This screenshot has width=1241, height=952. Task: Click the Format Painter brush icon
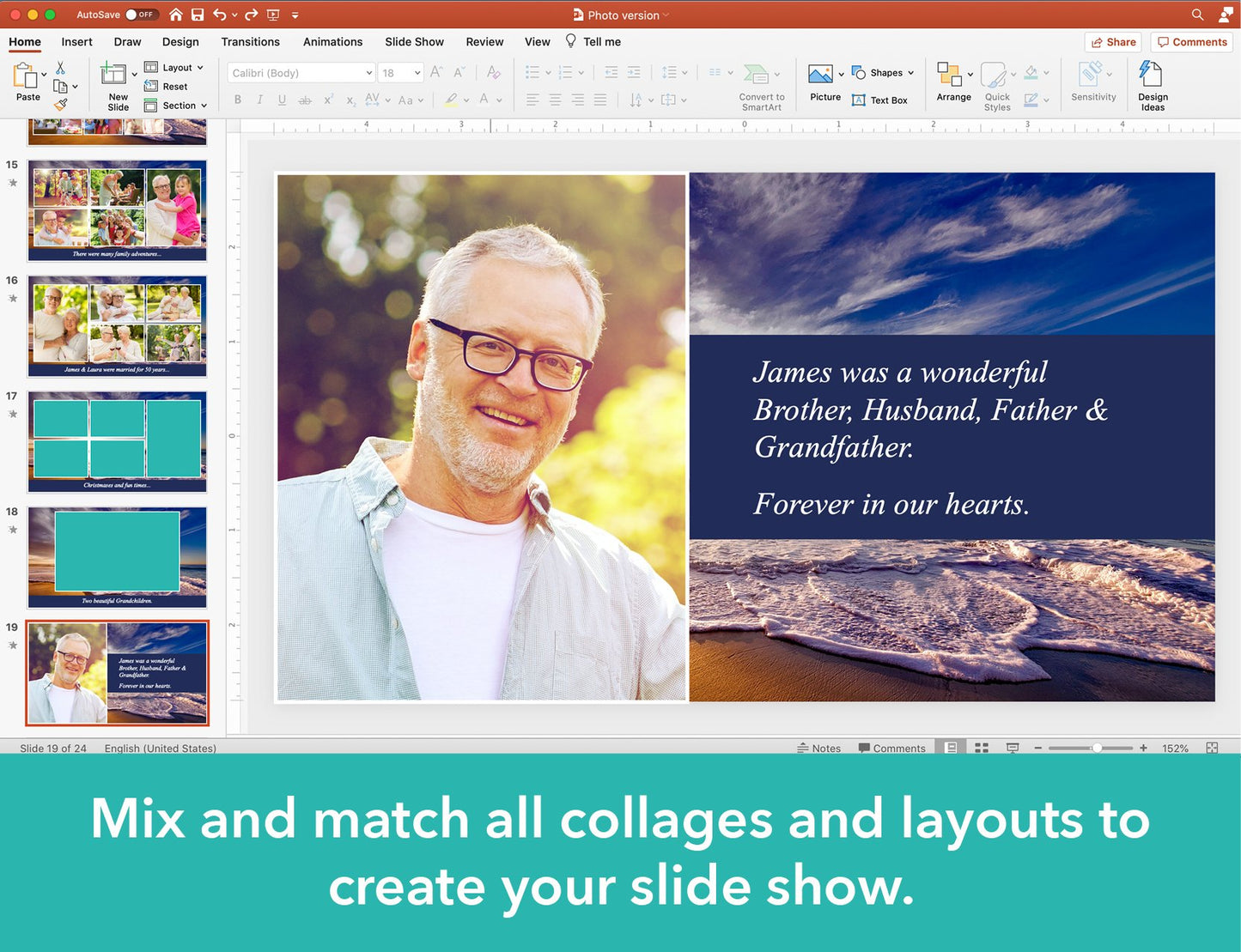click(x=61, y=105)
